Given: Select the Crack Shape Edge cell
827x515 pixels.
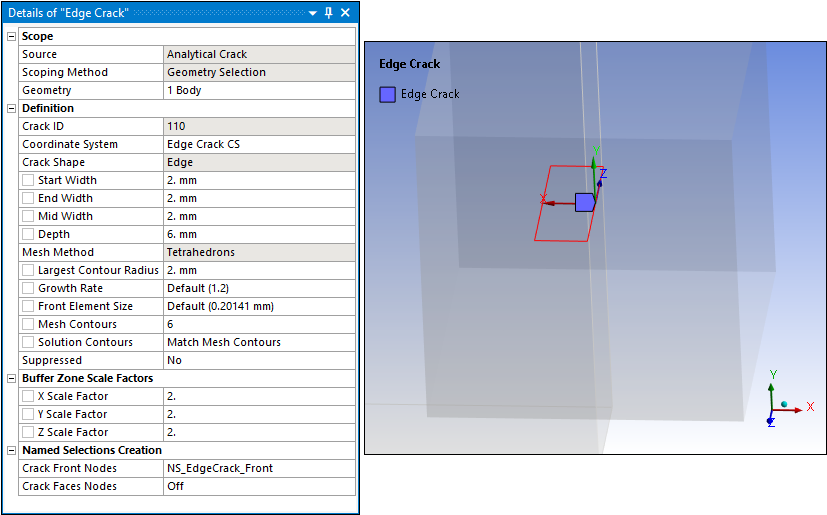Looking at the screenshot, I should (259, 163).
